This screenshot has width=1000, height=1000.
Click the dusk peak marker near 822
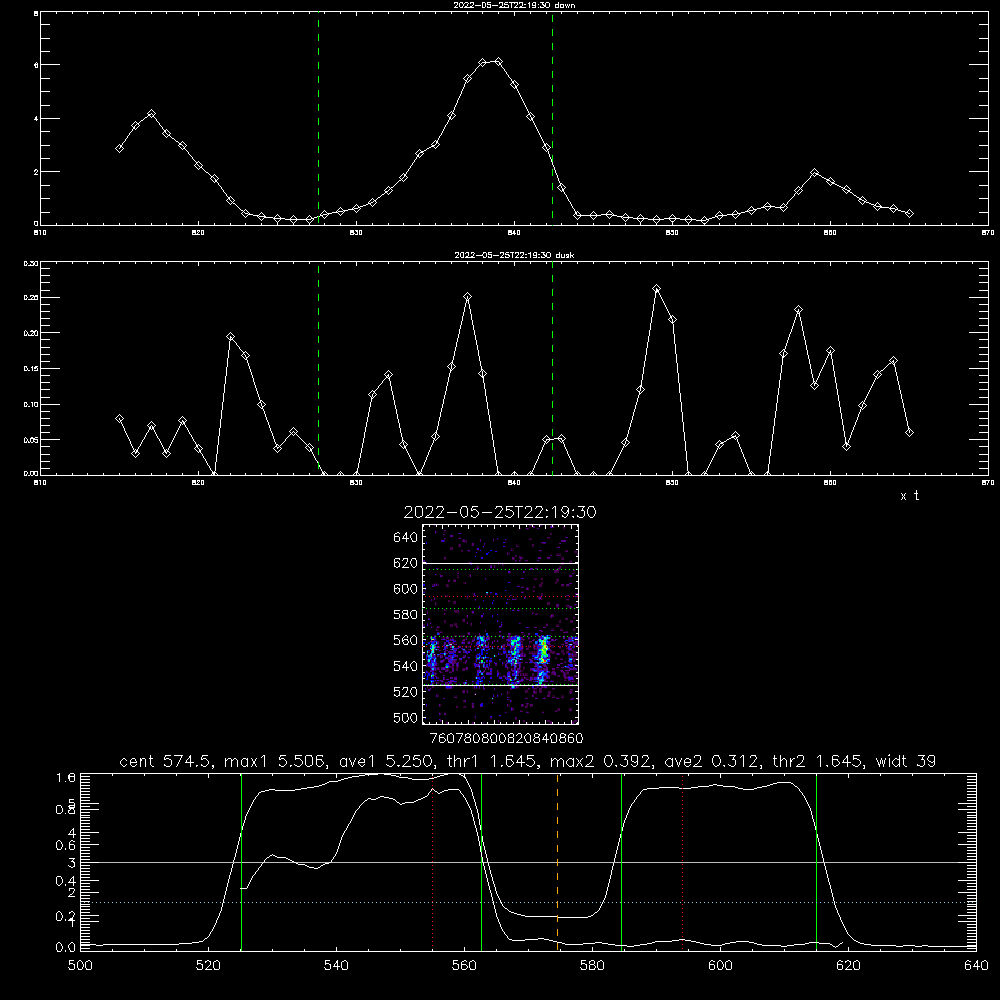[231, 337]
